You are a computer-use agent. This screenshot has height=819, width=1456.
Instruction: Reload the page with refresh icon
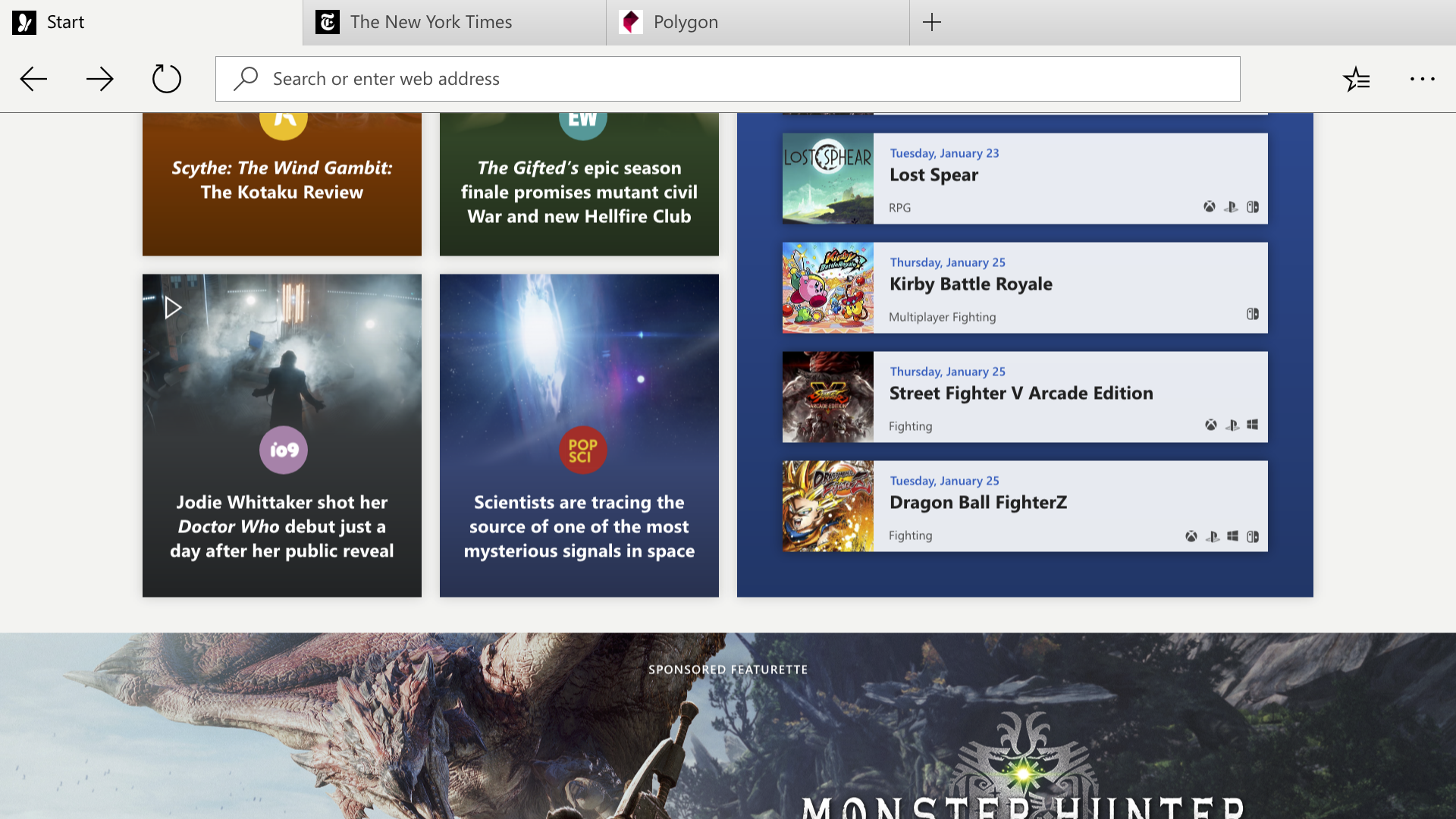point(167,79)
